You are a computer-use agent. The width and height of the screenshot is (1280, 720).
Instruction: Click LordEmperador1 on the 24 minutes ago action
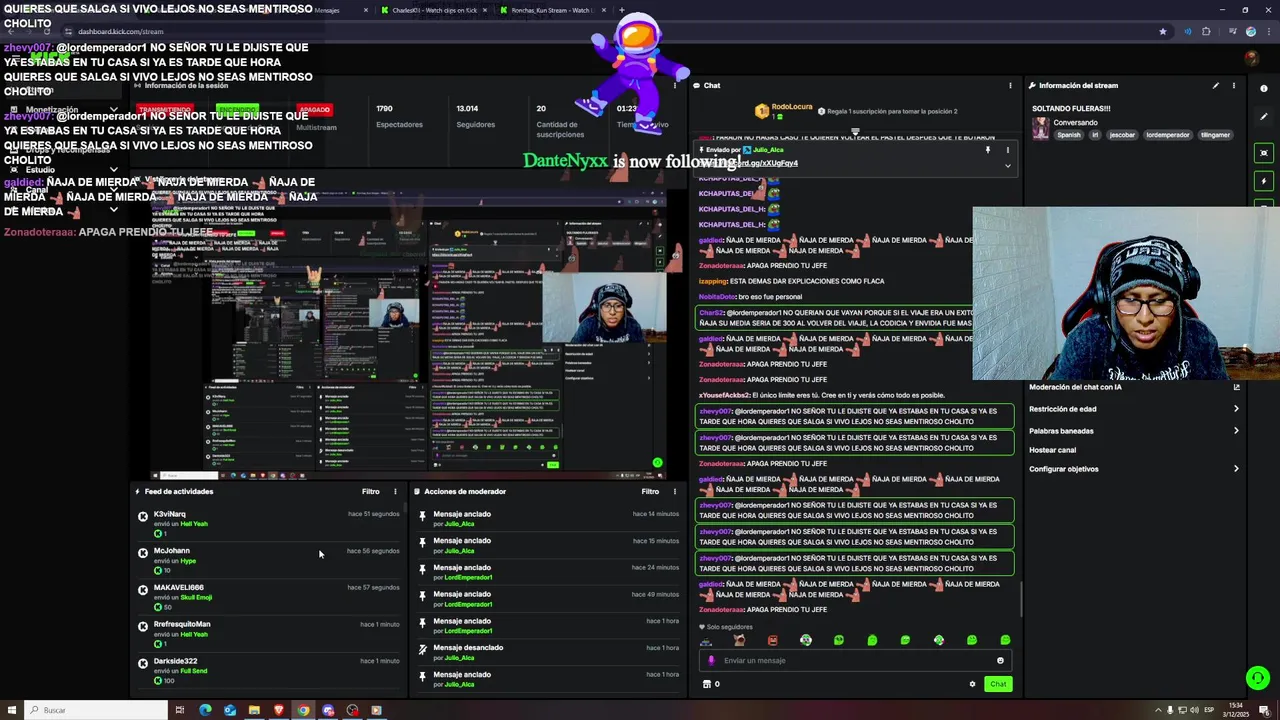click(x=468, y=578)
